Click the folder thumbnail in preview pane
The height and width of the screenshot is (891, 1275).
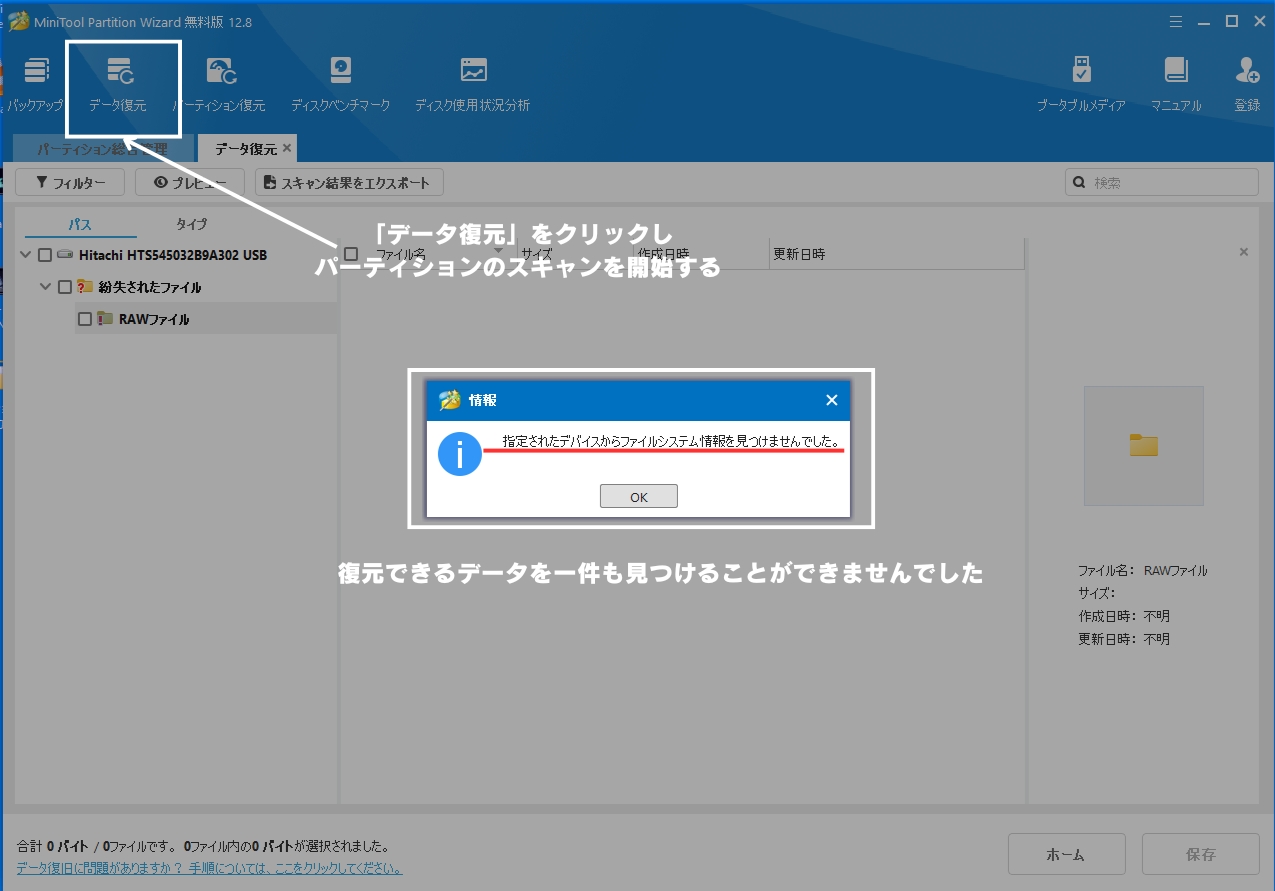tap(1144, 446)
